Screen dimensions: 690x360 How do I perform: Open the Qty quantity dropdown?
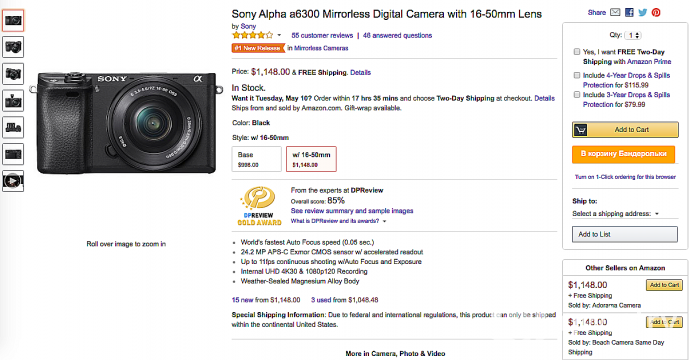pyautogui.click(x=634, y=35)
